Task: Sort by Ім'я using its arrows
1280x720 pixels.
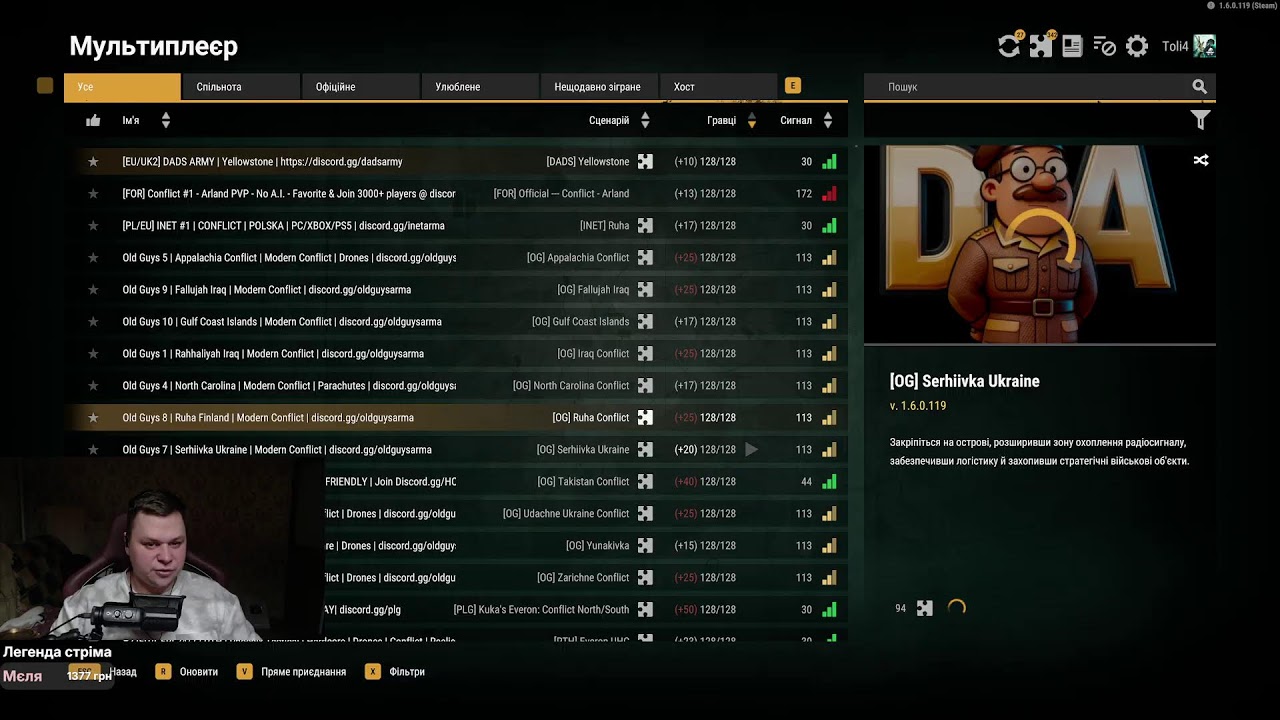Action: [166, 120]
